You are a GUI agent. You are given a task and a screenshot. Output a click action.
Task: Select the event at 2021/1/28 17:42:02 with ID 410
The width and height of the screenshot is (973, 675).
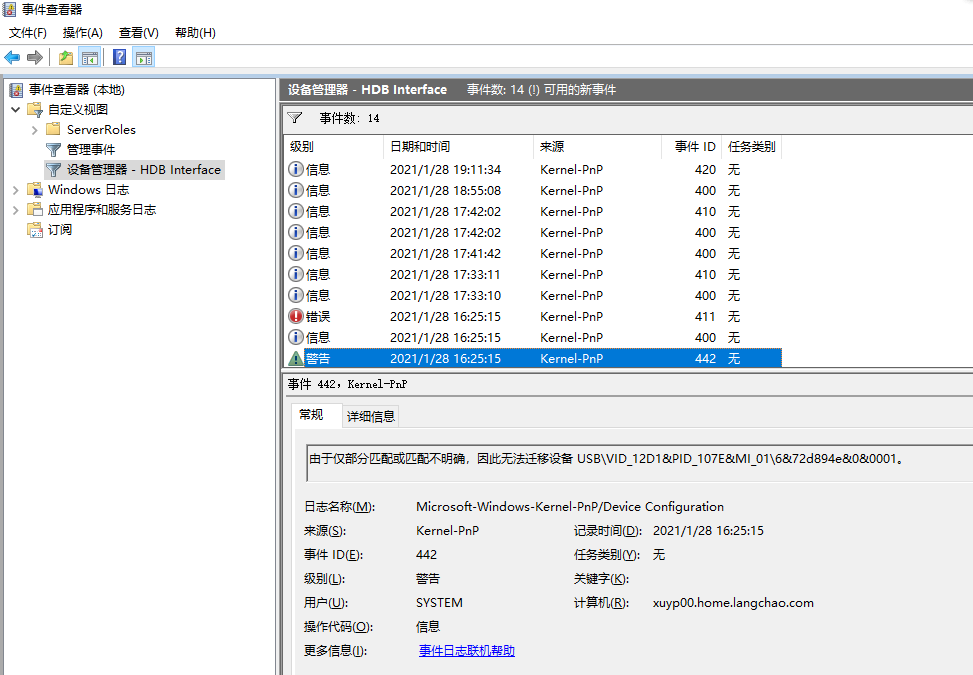(533, 212)
